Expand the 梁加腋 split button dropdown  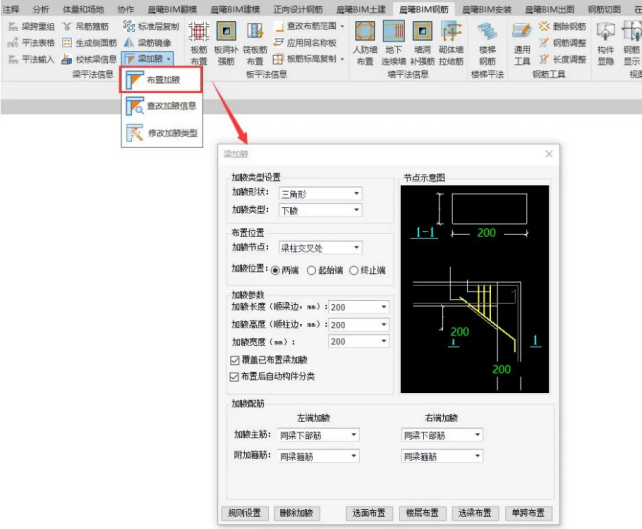[169, 59]
